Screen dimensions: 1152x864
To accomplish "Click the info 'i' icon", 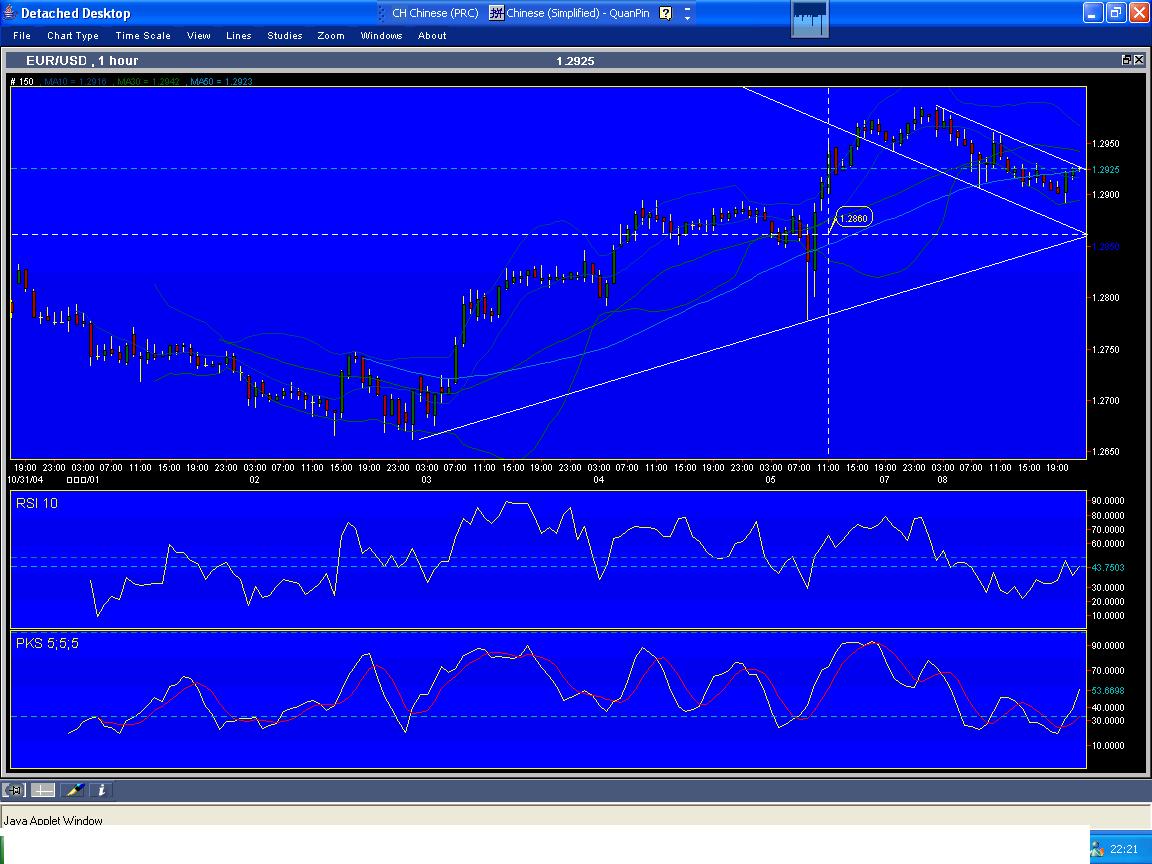I will click(101, 790).
